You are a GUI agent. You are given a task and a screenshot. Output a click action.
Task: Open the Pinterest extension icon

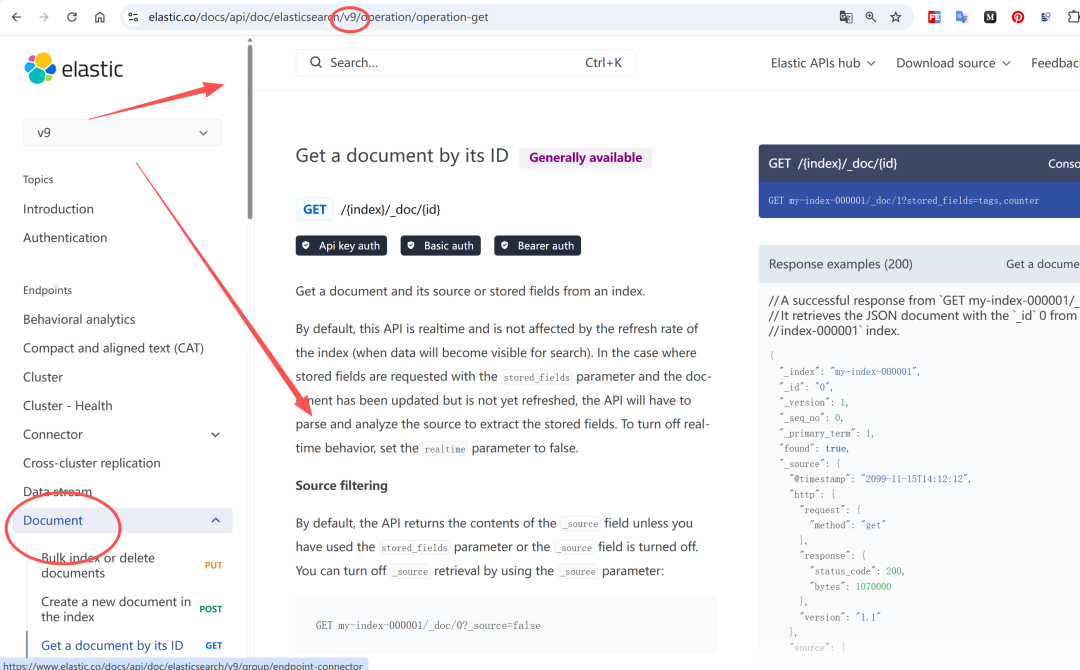point(1017,17)
